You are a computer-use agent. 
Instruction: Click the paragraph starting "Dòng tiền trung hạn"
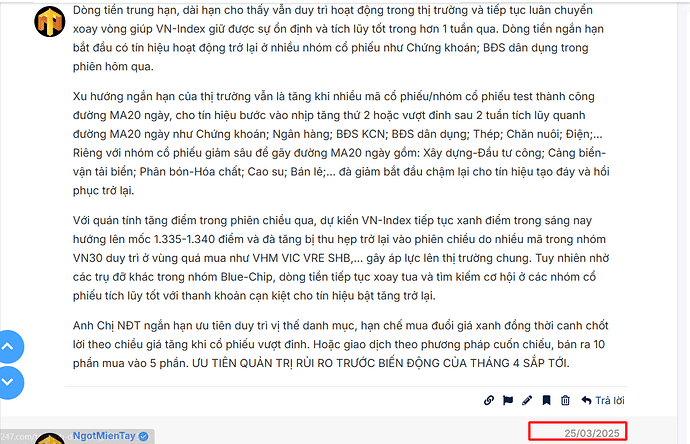tap(339, 38)
